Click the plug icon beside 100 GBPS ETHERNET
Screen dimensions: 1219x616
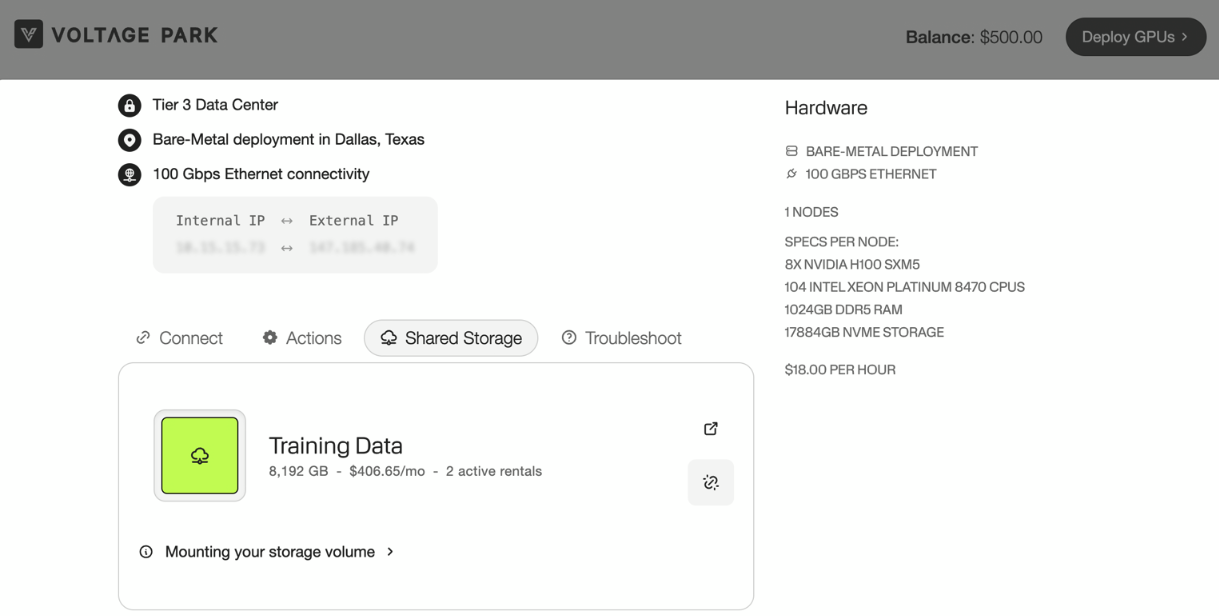tap(792, 174)
